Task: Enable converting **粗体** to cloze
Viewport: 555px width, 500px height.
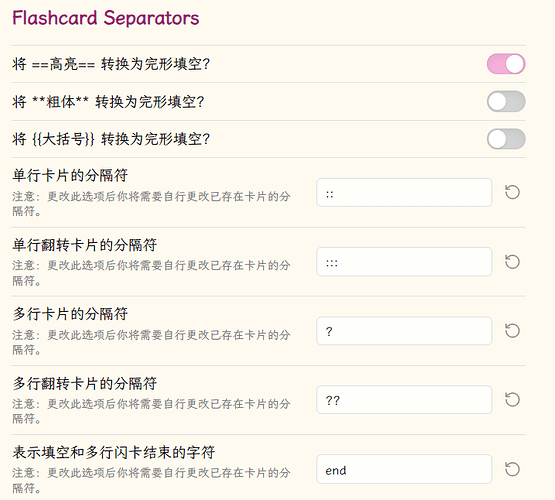Action: [x=506, y=102]
